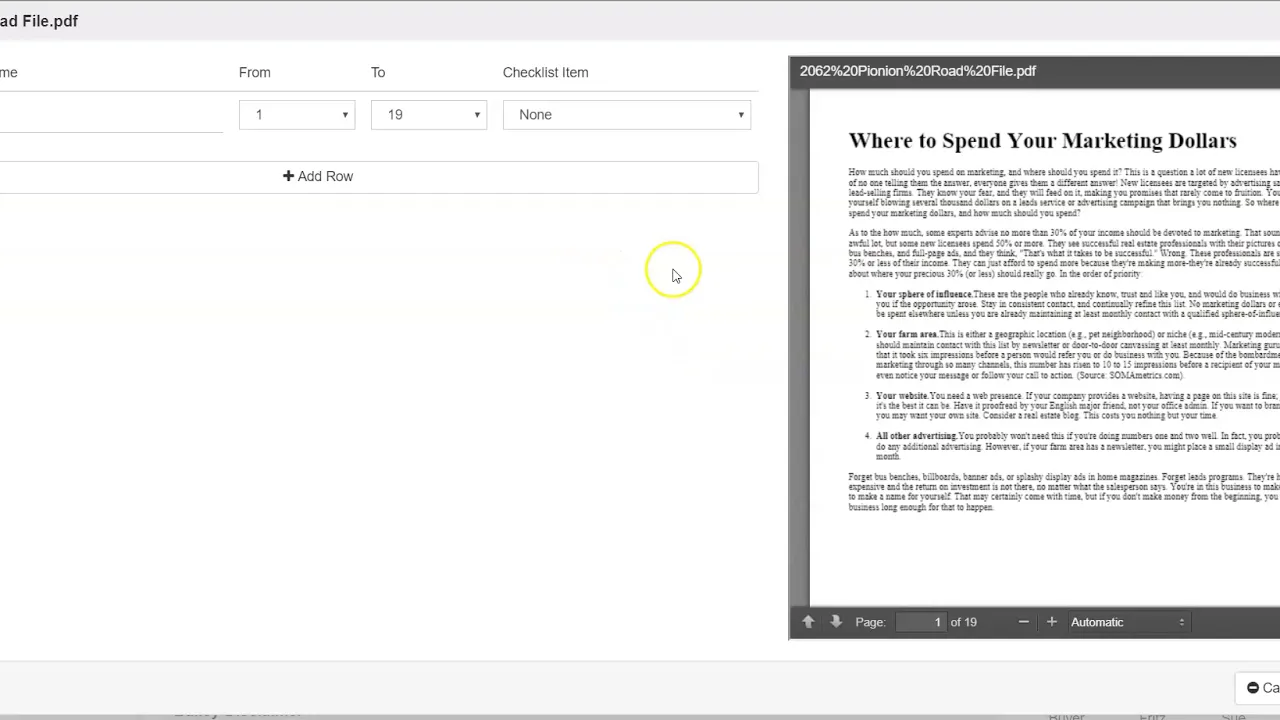Image resolution: width=1280 pixels, height=720 pixels.
Task: Go to previous PDF page arrow
Action: 808,622
